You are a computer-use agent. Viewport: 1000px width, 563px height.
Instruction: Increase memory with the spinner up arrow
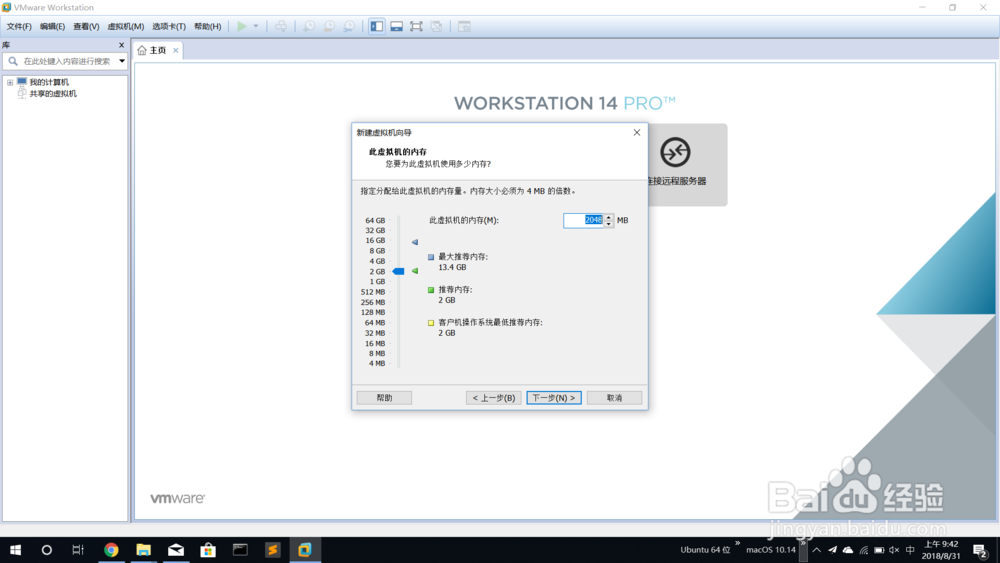point(609,217)
